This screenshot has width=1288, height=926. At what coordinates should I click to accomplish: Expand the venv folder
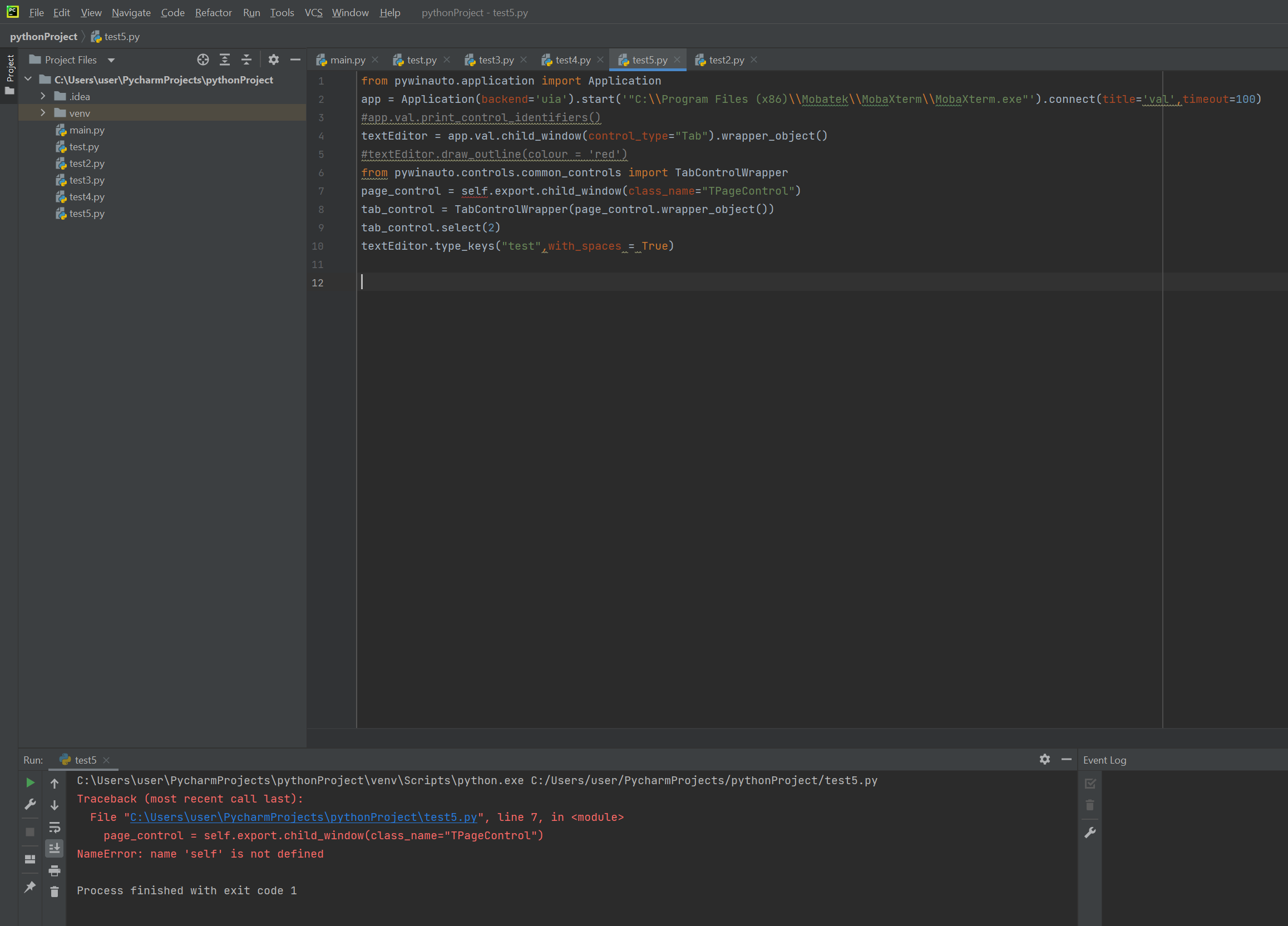43,113
